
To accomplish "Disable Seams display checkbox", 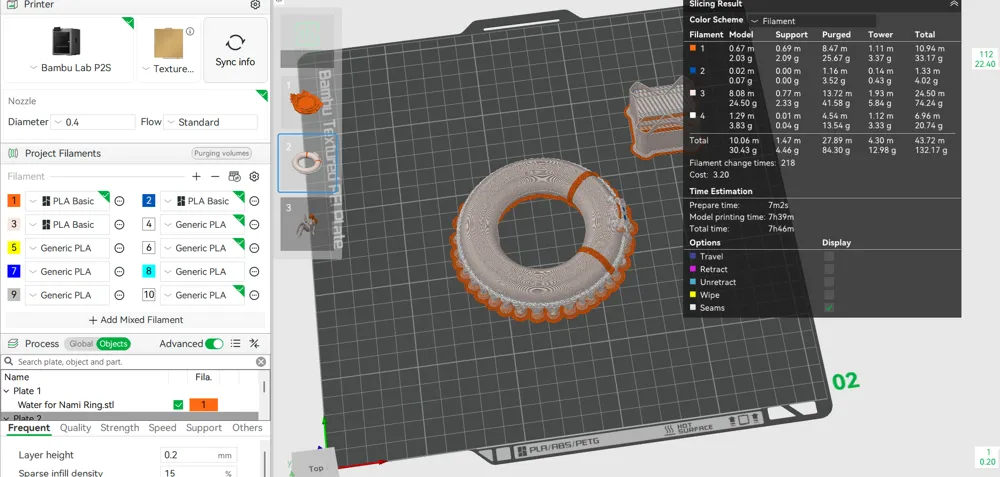I will point(828,307).
